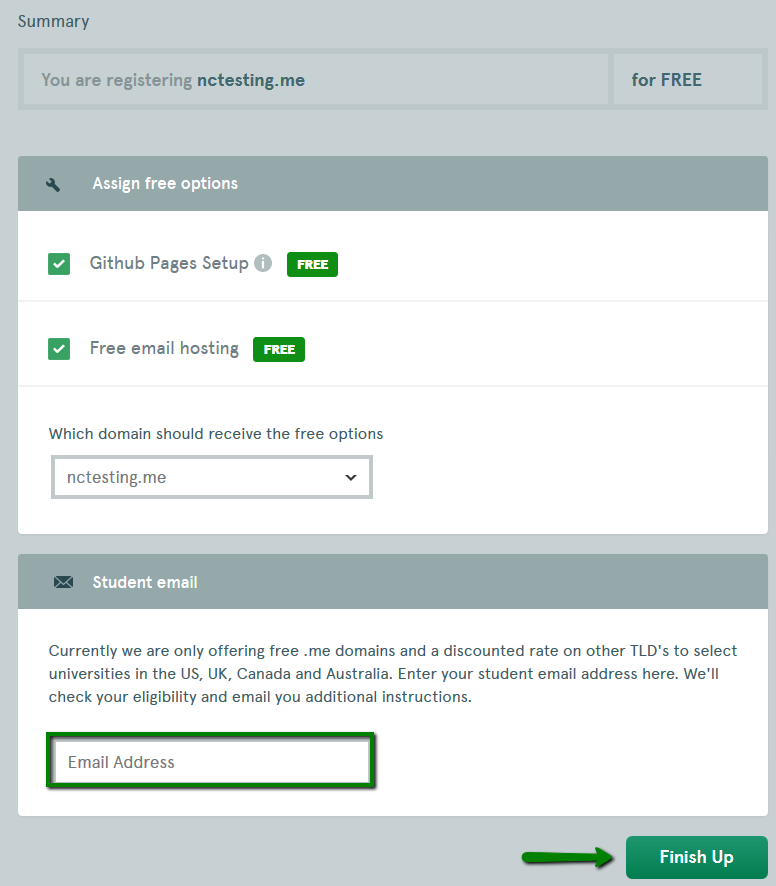Screen dimensions: 776x886
Task: Click the FREE badge beside Free email hosting
Action: (x=279, y=349)
